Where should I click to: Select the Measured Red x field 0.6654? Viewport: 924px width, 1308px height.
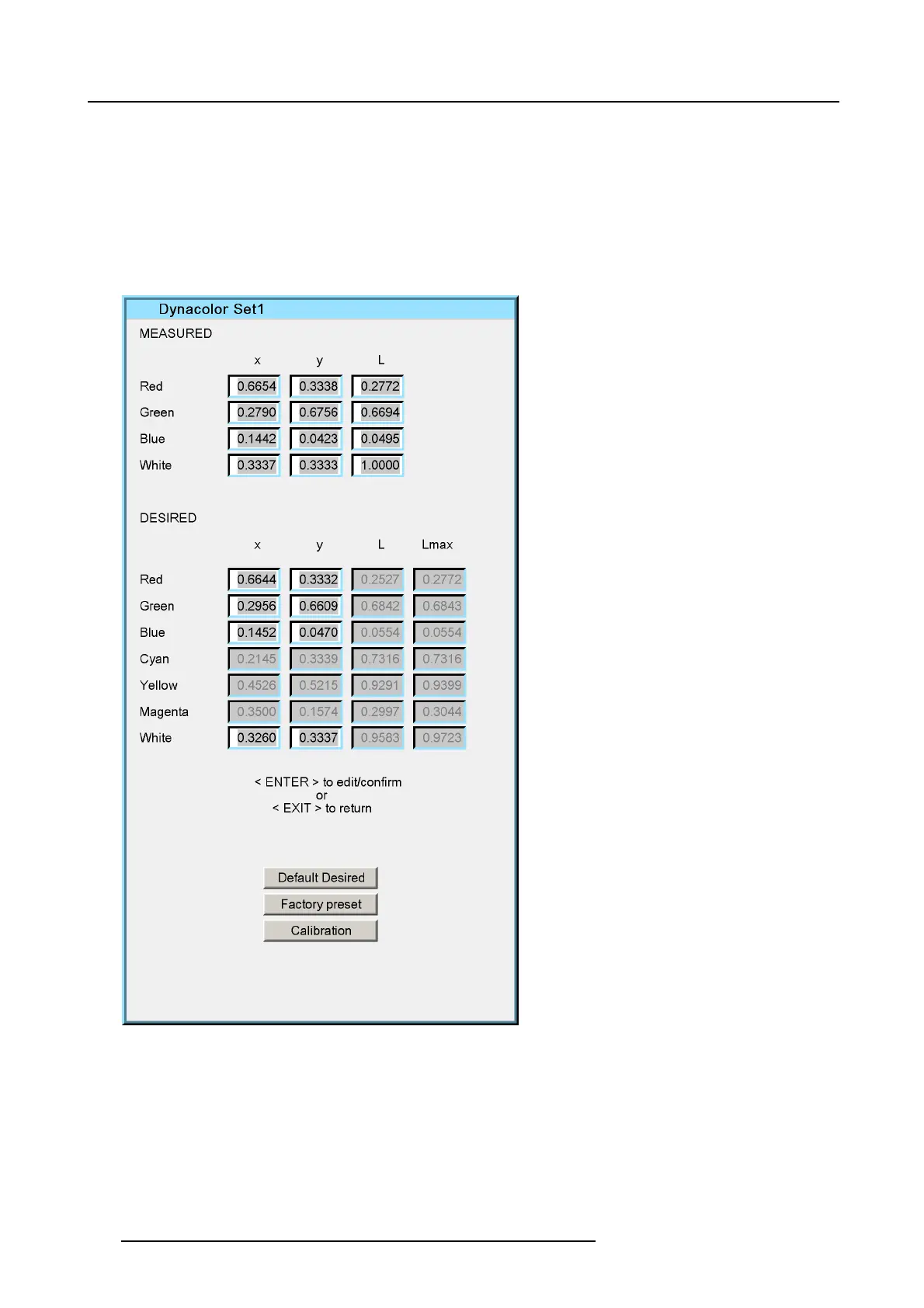(x=255, y=386)
